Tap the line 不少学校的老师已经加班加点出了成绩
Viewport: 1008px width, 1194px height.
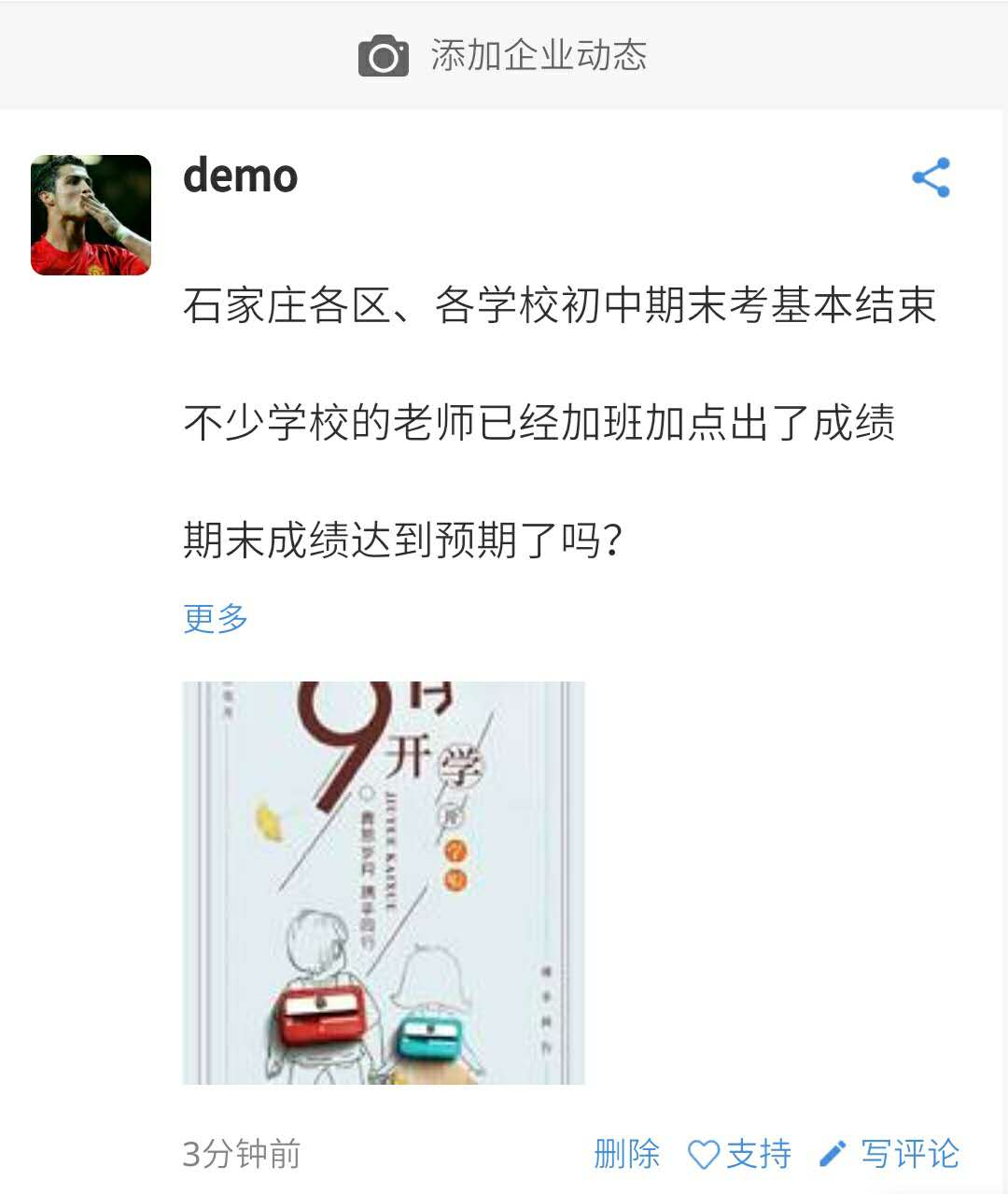[539, 423]
